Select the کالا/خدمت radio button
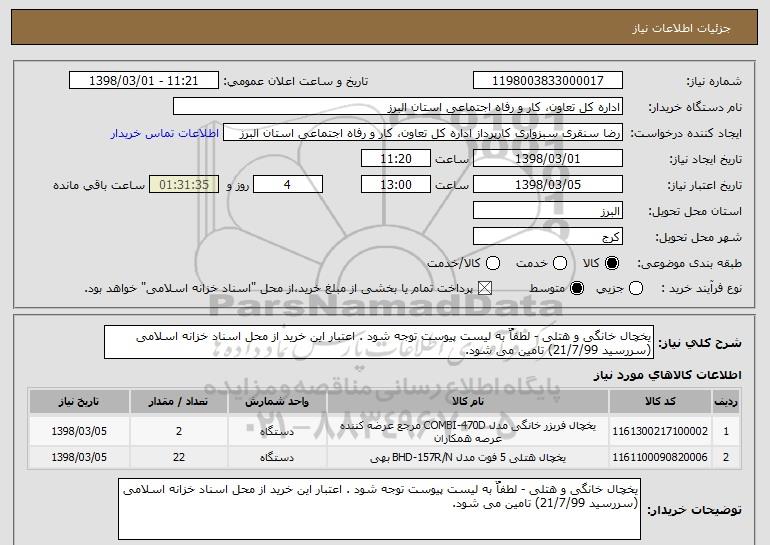 click(x=493, y=263)
